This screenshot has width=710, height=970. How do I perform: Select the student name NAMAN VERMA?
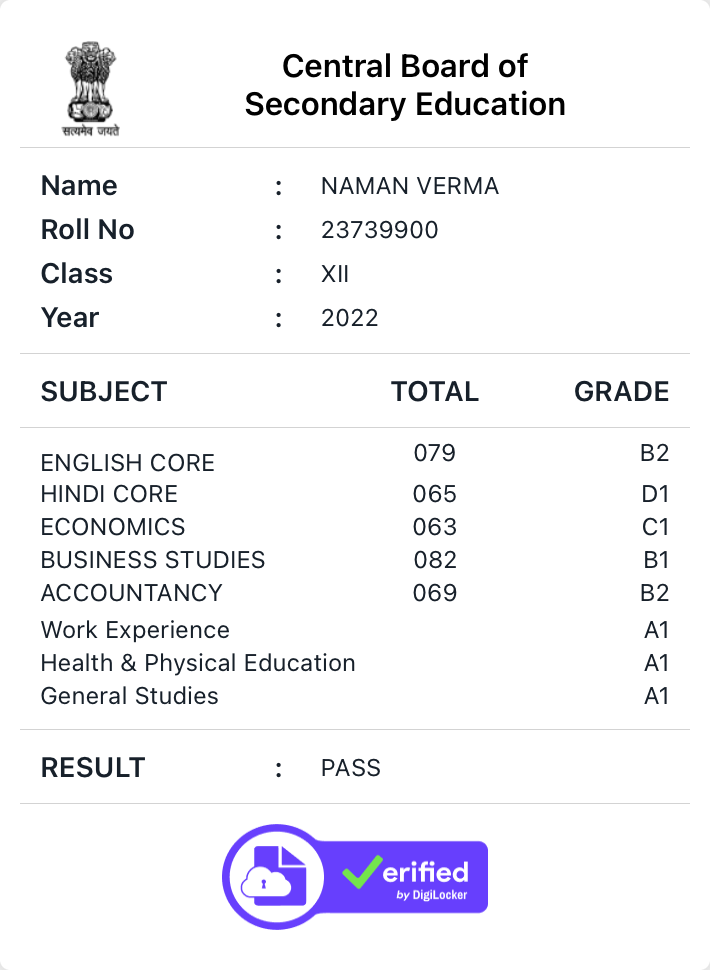click(410, 186)
